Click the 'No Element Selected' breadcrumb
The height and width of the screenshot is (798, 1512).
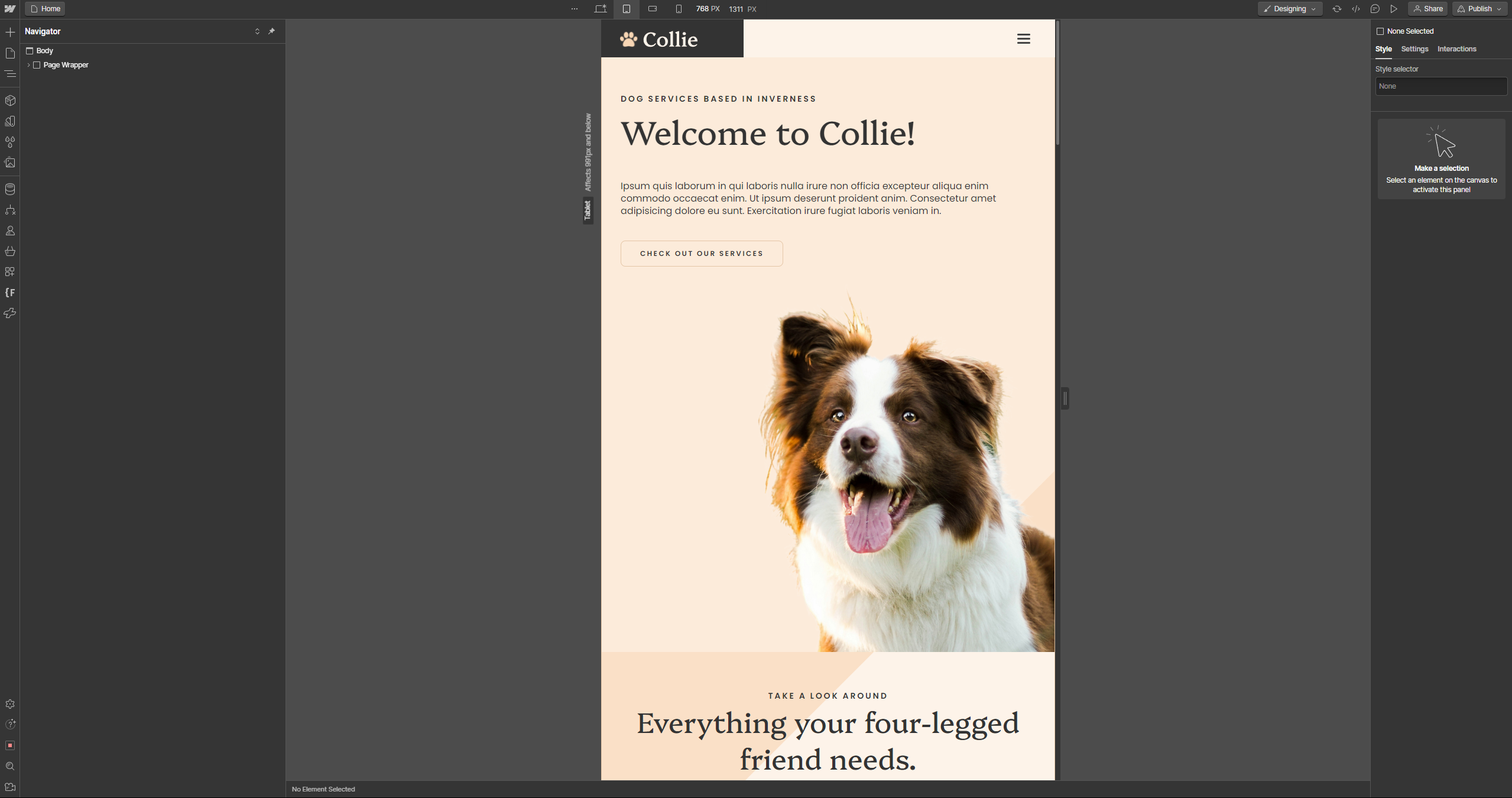pos(323,789)
